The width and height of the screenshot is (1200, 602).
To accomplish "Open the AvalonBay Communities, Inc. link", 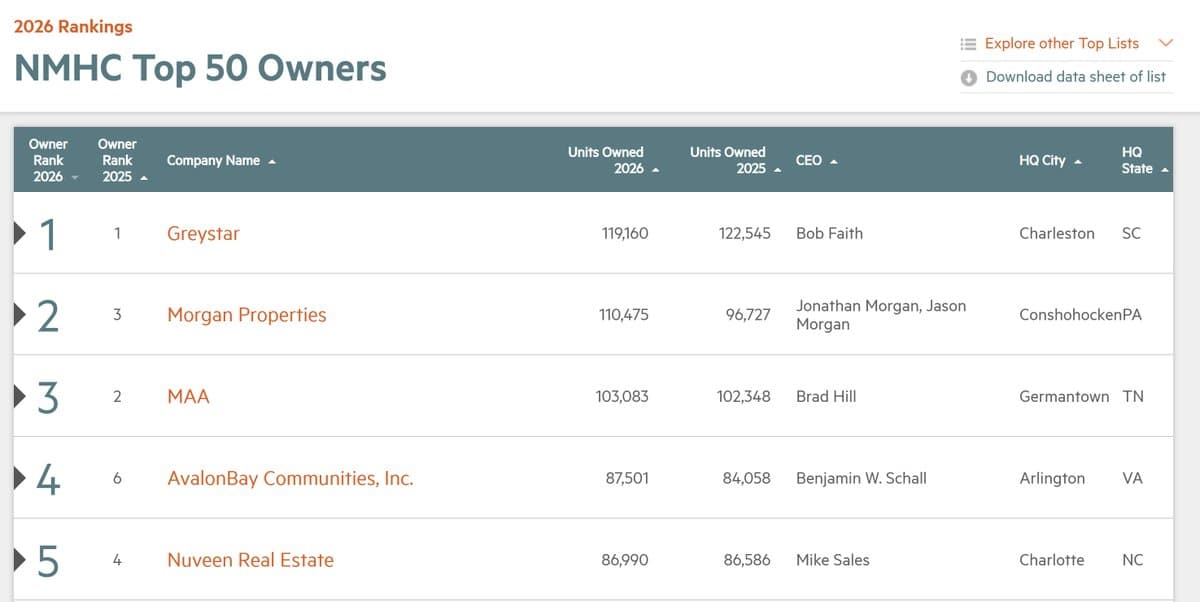I will click(x=290, y=478).
